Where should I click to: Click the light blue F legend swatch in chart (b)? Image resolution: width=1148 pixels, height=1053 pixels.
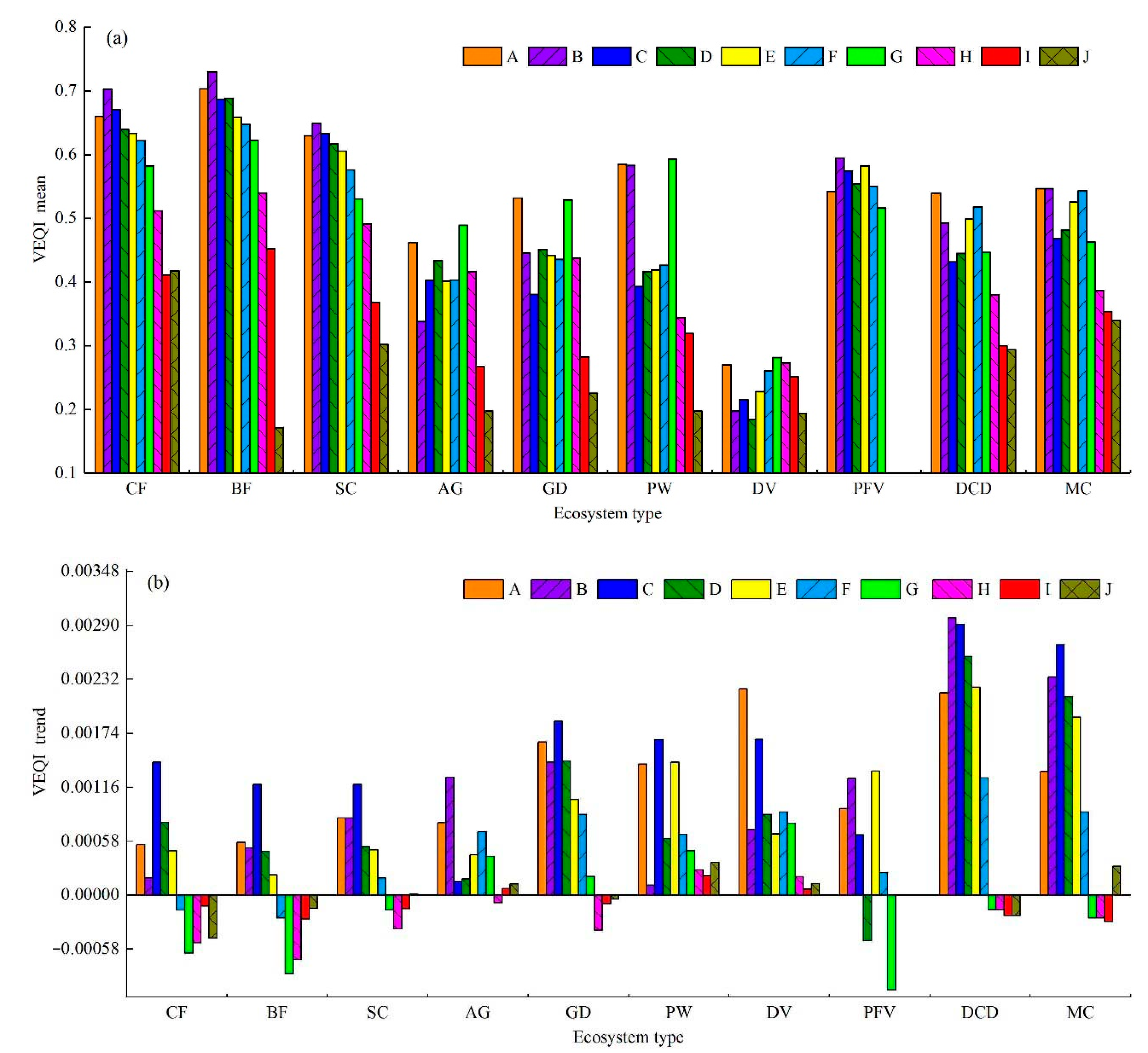tap(816, 589)
